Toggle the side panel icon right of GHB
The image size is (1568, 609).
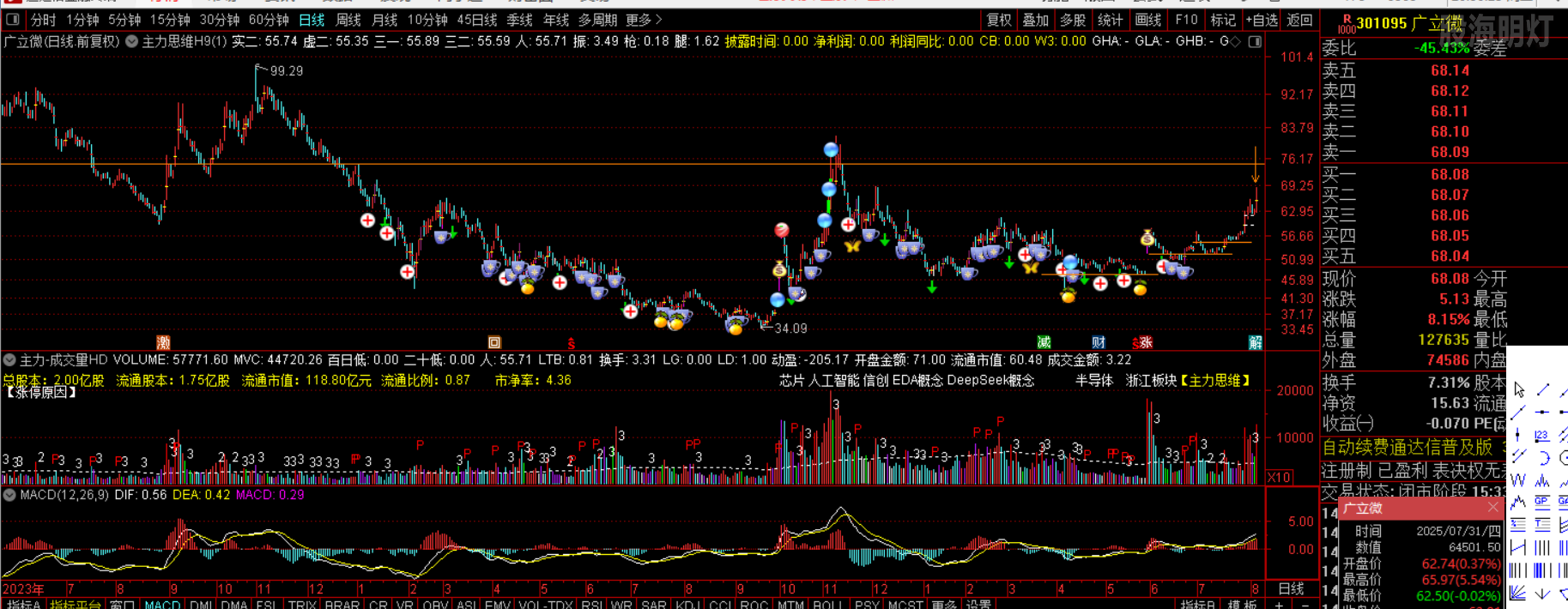[1255, 41]
